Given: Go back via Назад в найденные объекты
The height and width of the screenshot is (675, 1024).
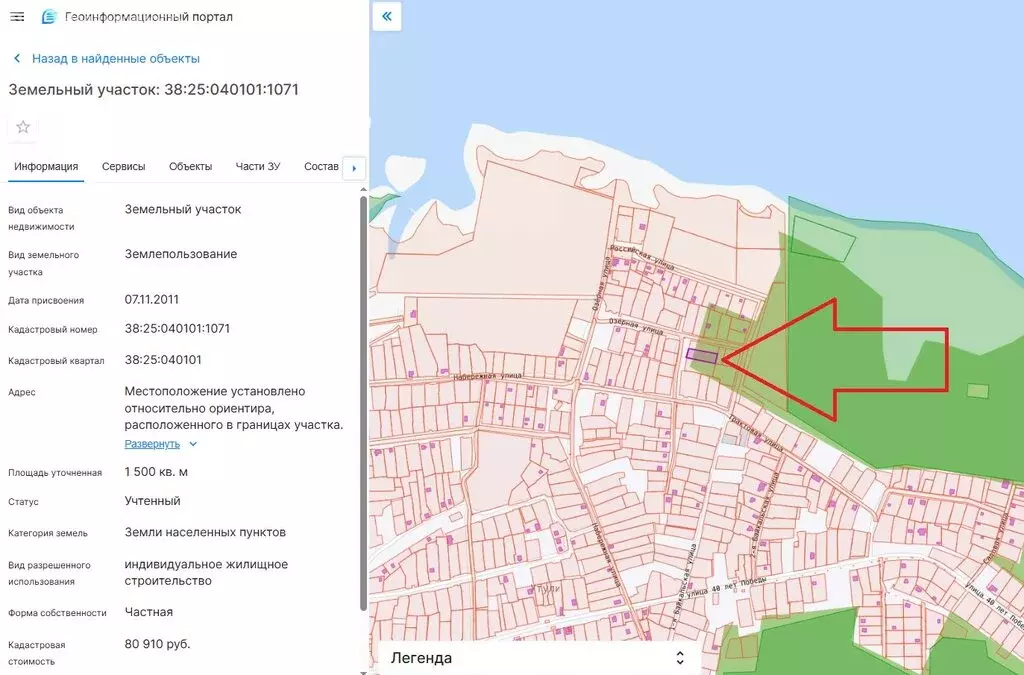Looking at the screenshot, I should [x=116, y=59].
